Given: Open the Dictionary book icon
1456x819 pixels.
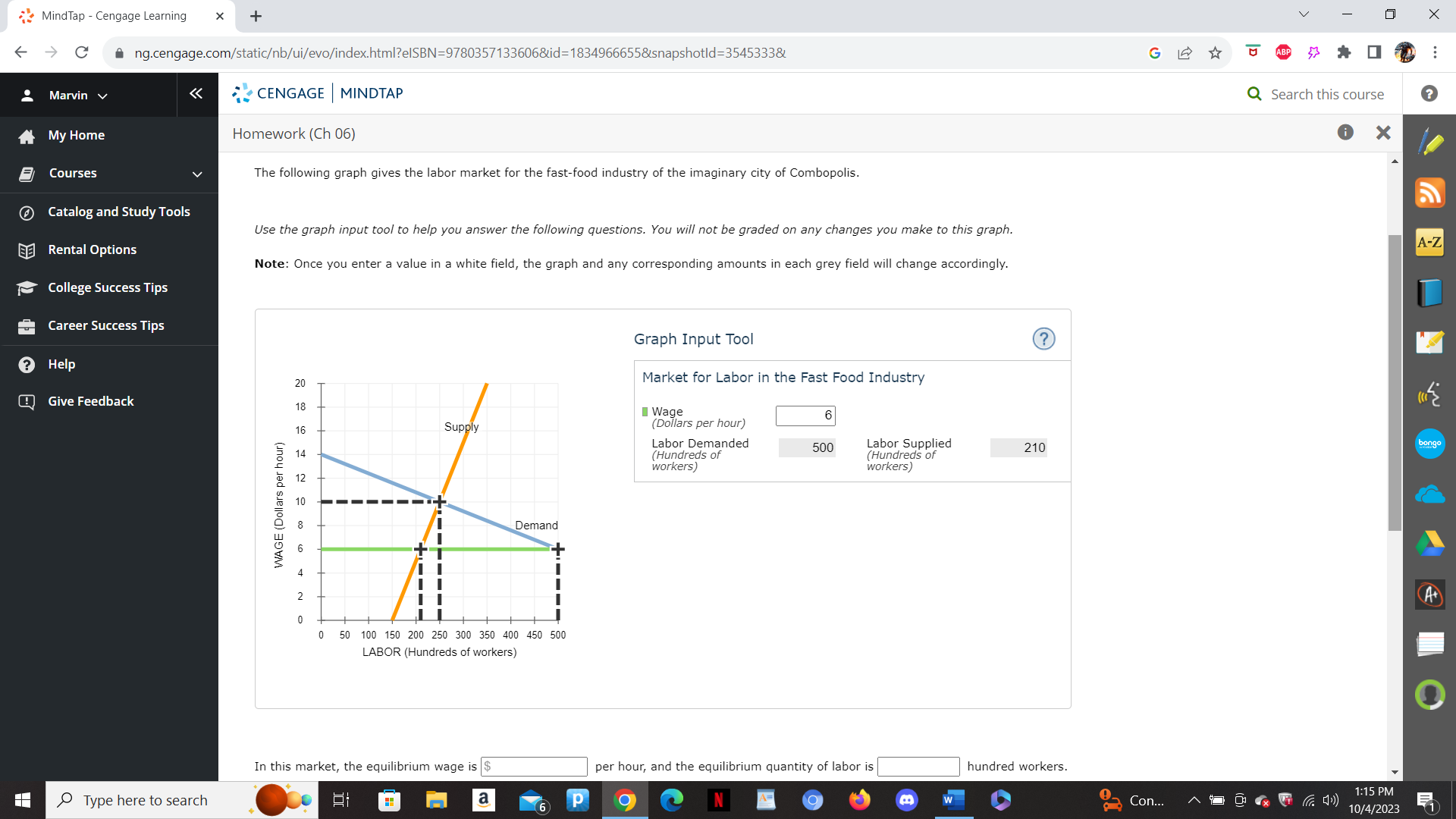Looking at the screenshot, I should pyautogui.click(x=1430, y=292).
